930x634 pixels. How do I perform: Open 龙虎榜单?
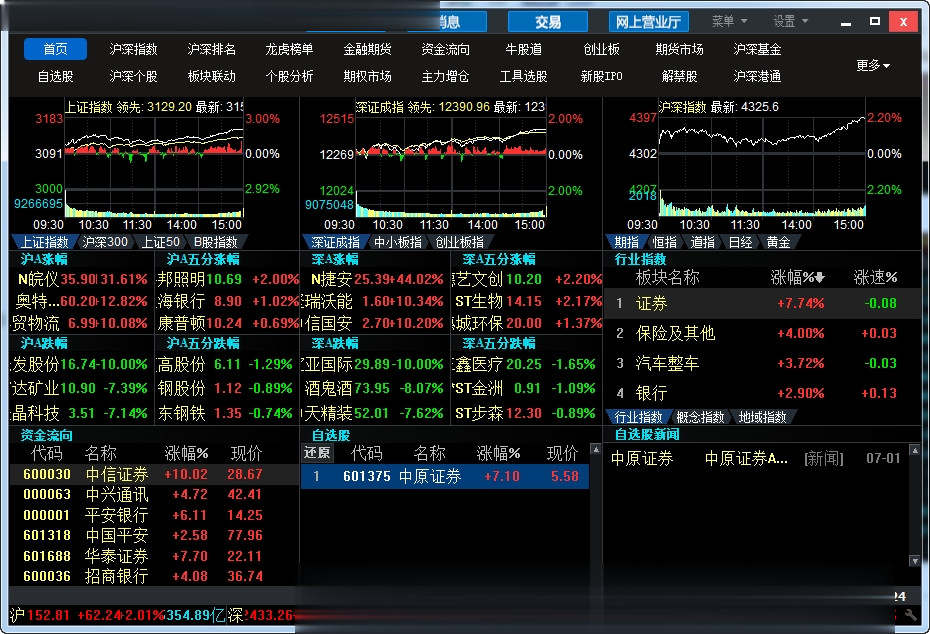pyautogui.click(x=289, y=49)
